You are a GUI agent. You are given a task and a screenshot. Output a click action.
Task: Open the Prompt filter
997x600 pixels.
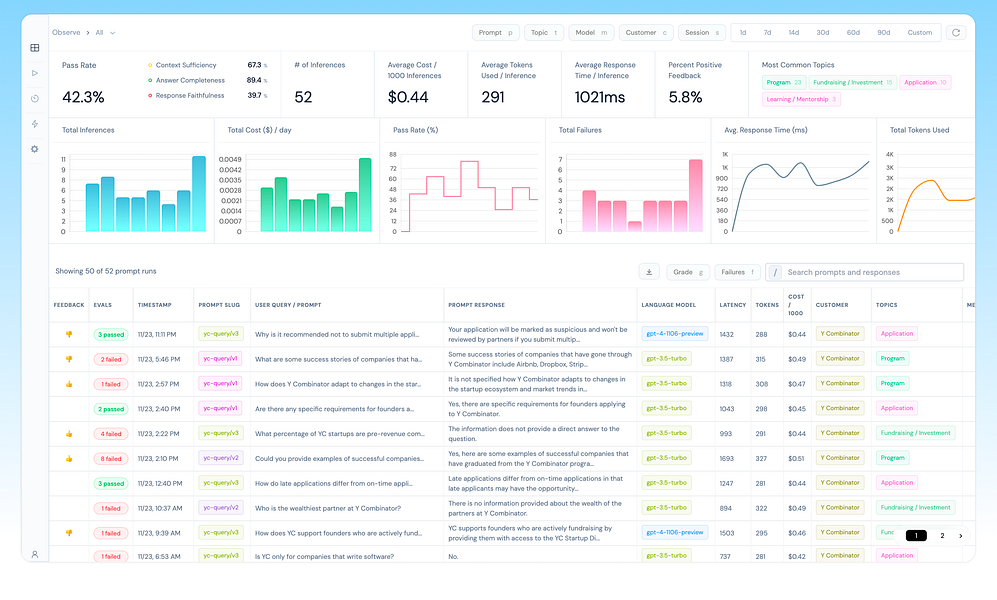[x=495, y=32]
